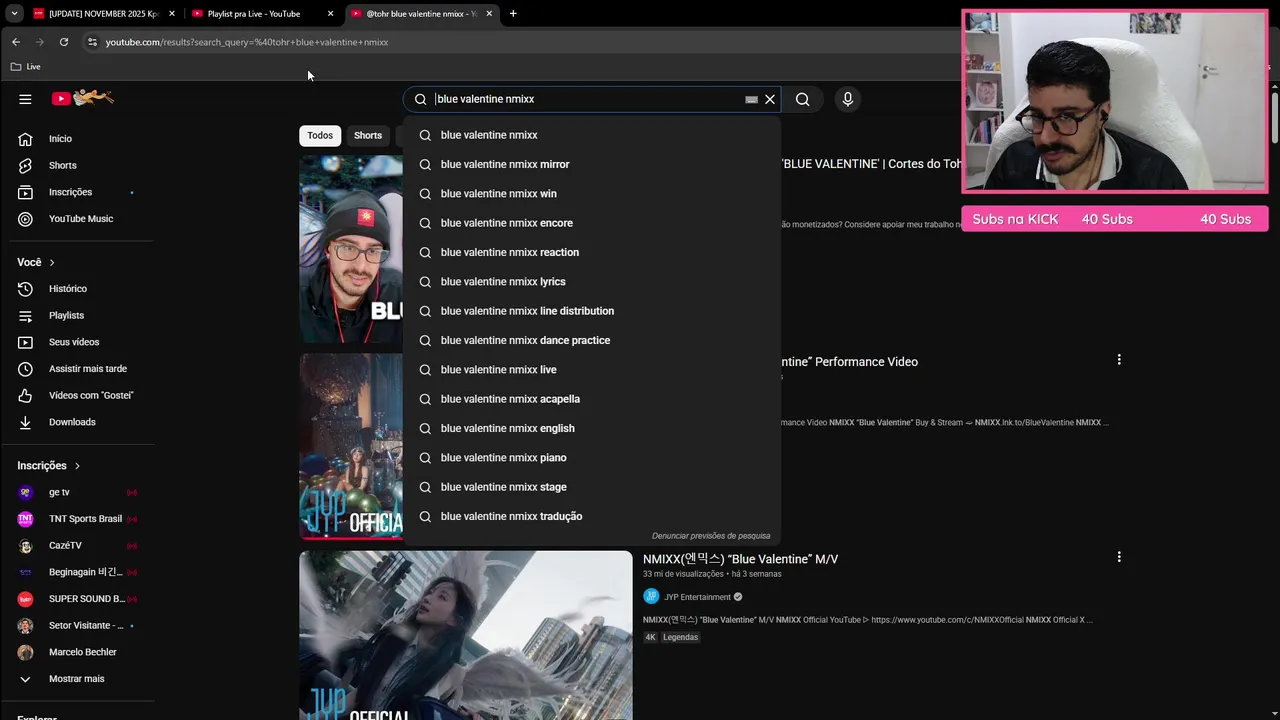This screenshot has width=1280, height=720.
Task: Open the NMIXX Blue Valentine M/V title
Action: [x=741, y=559]
